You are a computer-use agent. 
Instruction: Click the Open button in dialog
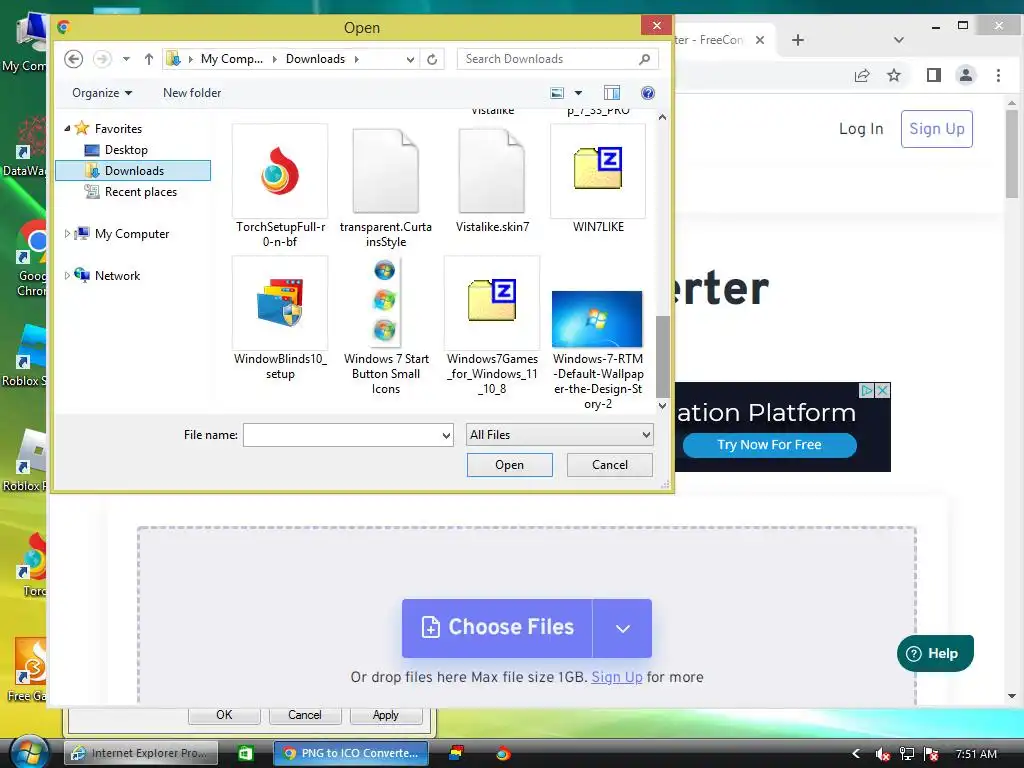(509, 465)
